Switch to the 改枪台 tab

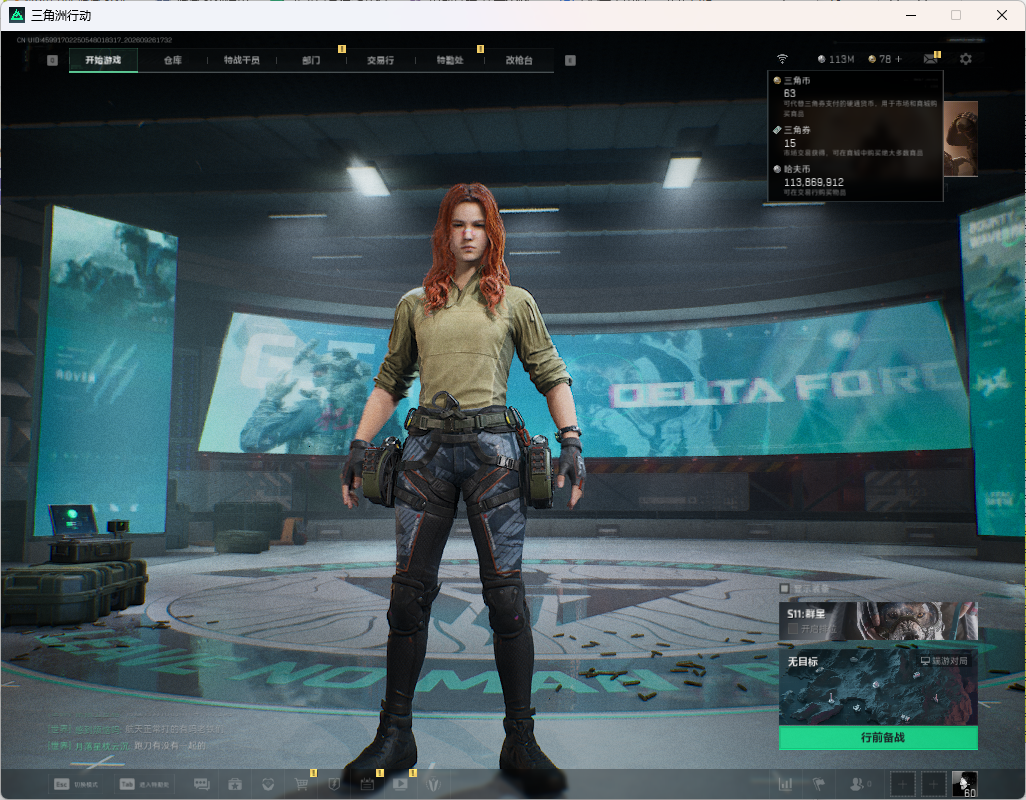519,60
